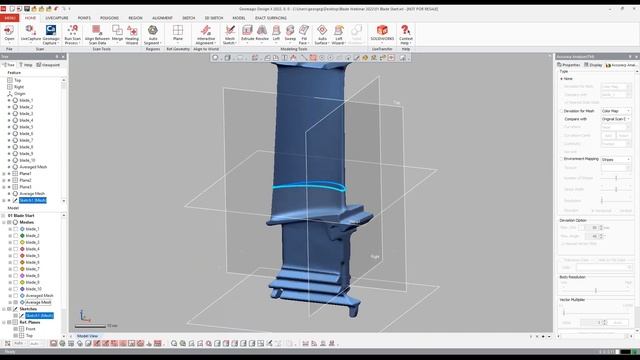Start a Mesh Sketch
640x360 pixels.
tap(230, 34)
